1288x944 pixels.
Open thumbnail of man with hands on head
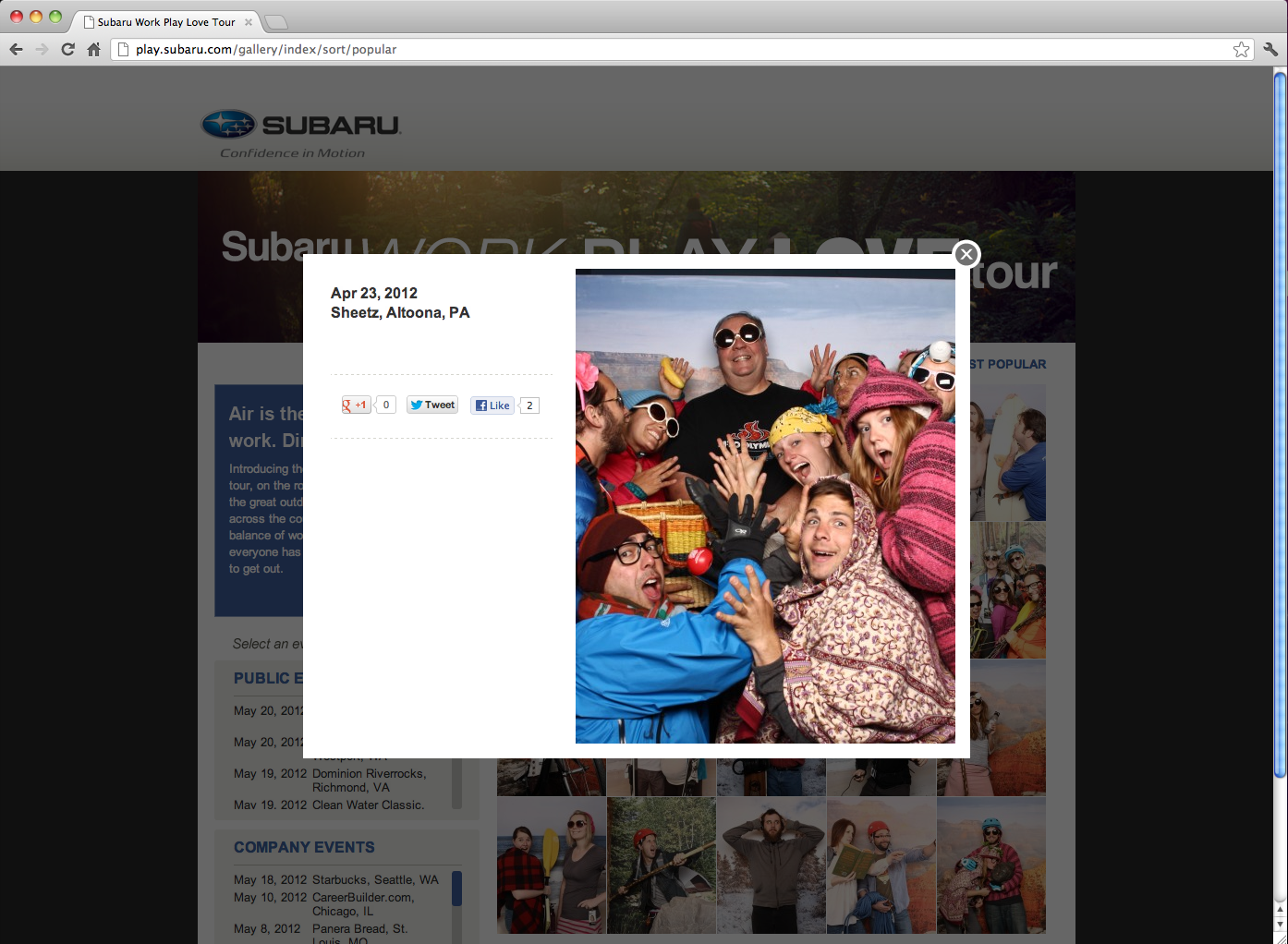click(772, 865)
